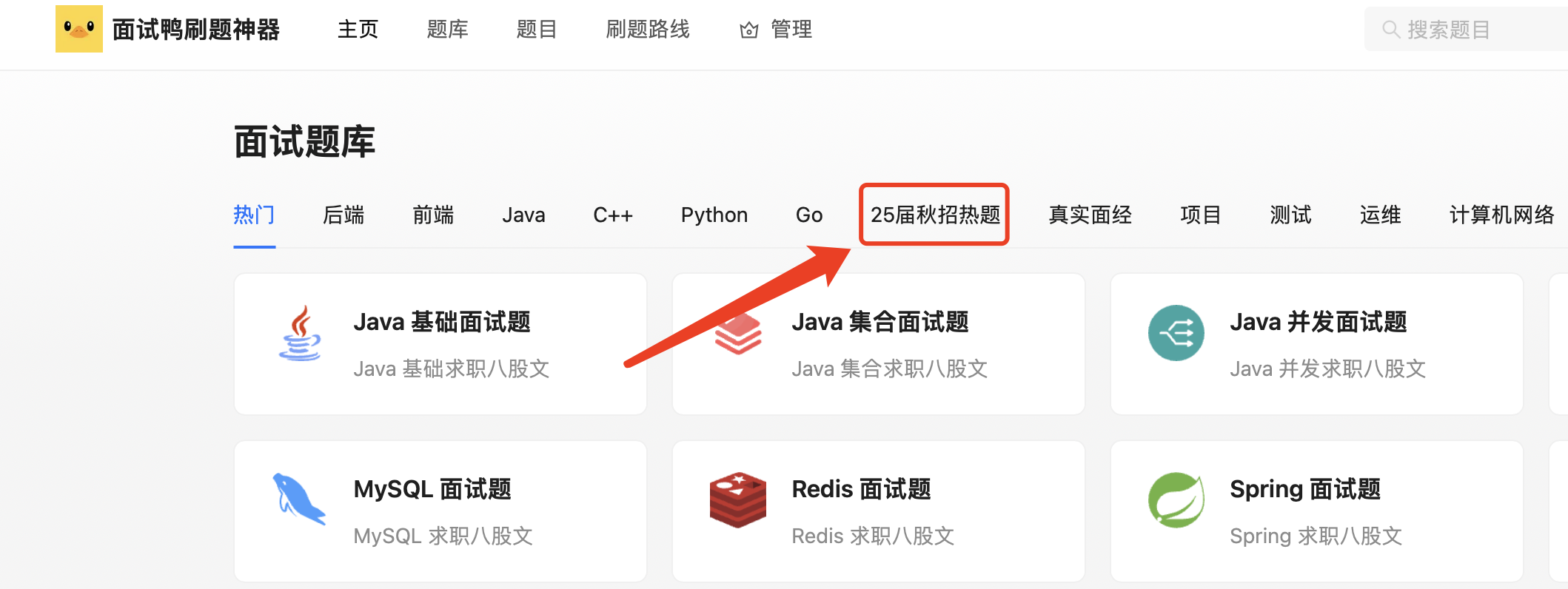Switch to the 真实面经 tab
The width and height of the screenshot is (1568, 589).
coord(1090,215)
